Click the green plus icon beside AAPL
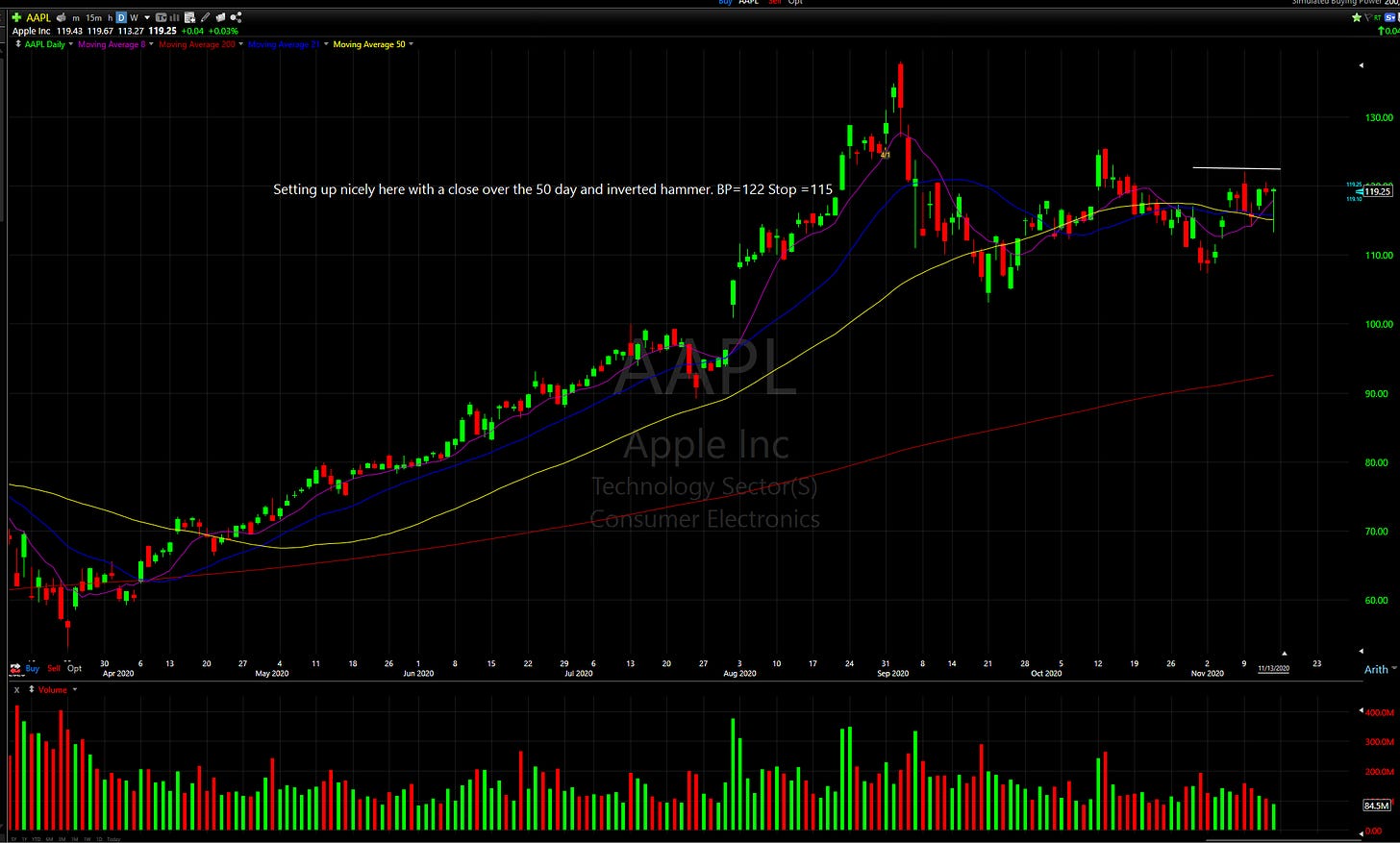 [16, 17]
